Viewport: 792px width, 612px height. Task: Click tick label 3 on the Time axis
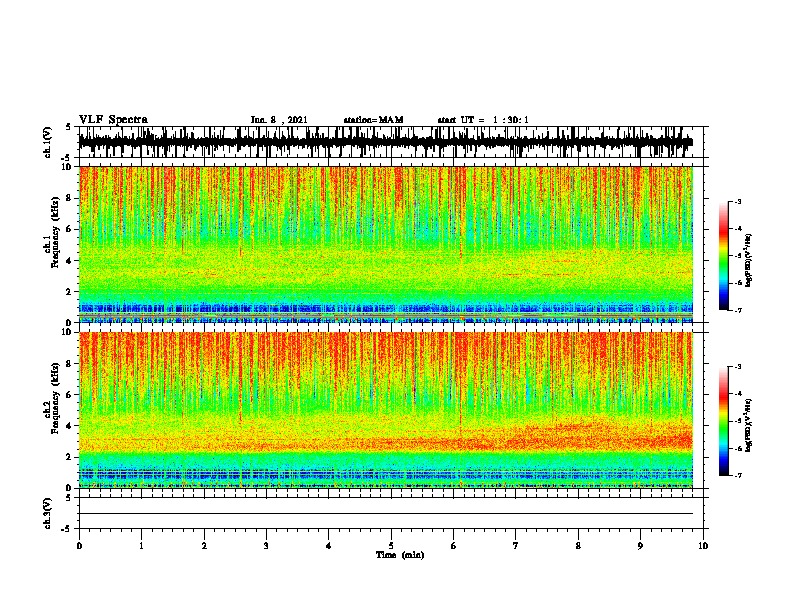click(266, 546)
